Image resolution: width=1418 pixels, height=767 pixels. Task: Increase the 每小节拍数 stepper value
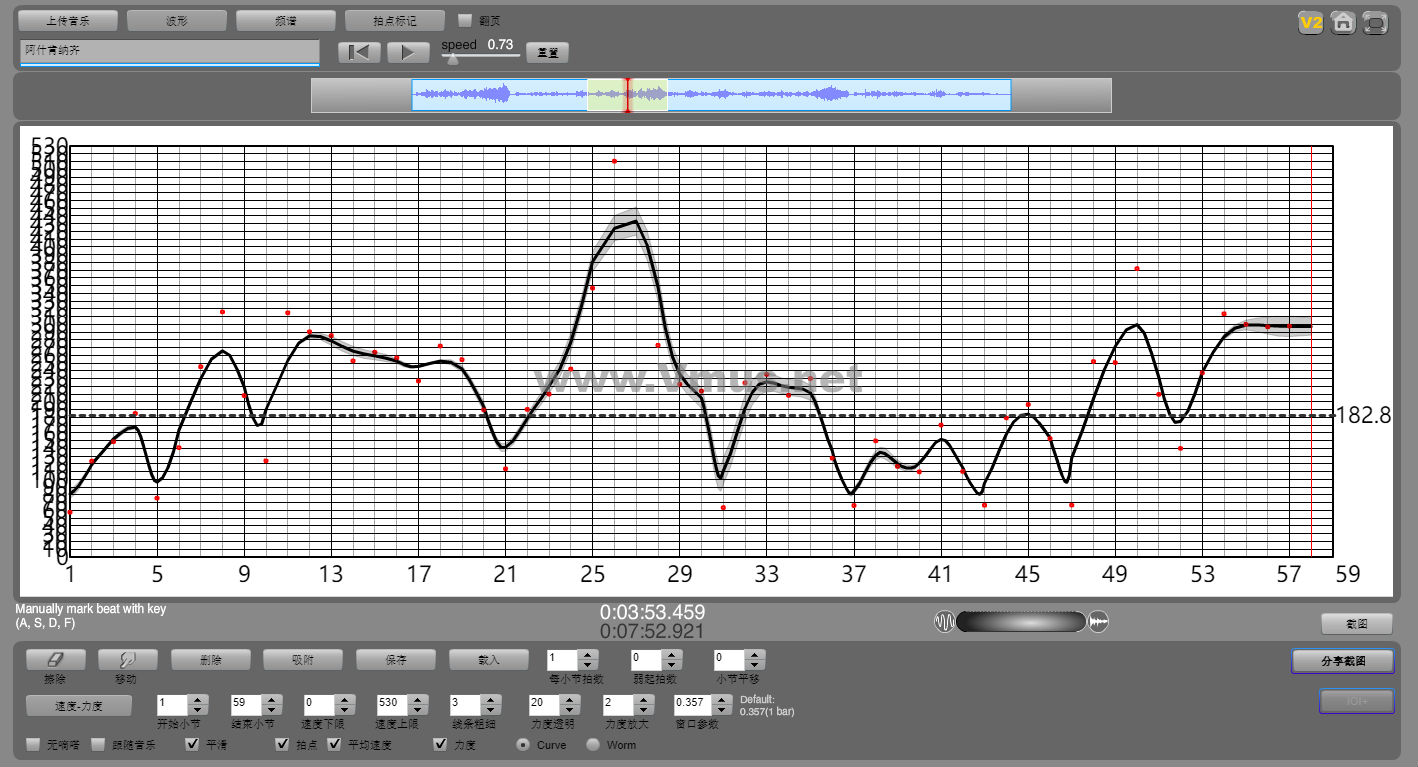pyautogui.click(x=588, y=655)
